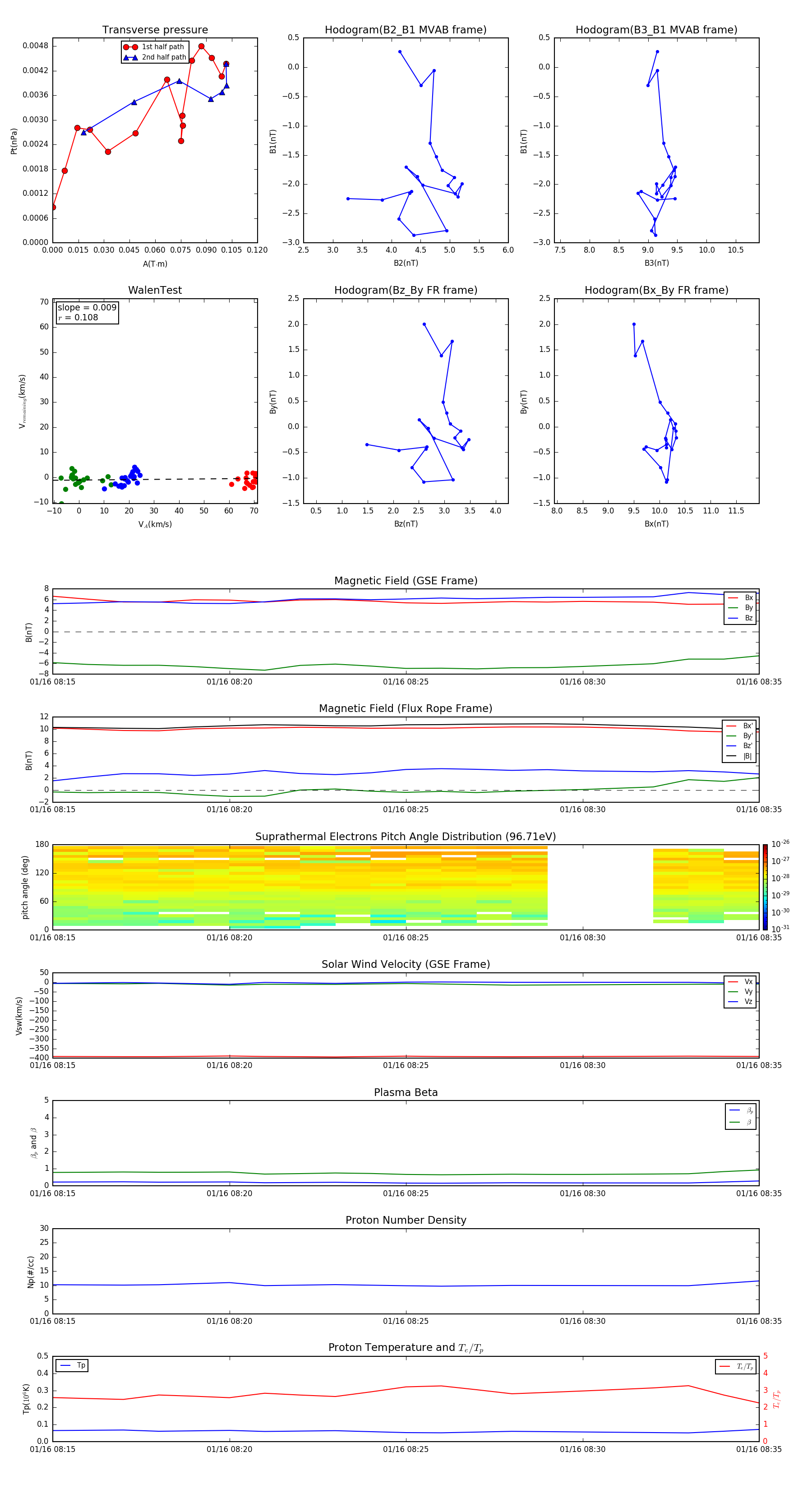Click the "Plasma Beta" panel title

coord(406,1093)
